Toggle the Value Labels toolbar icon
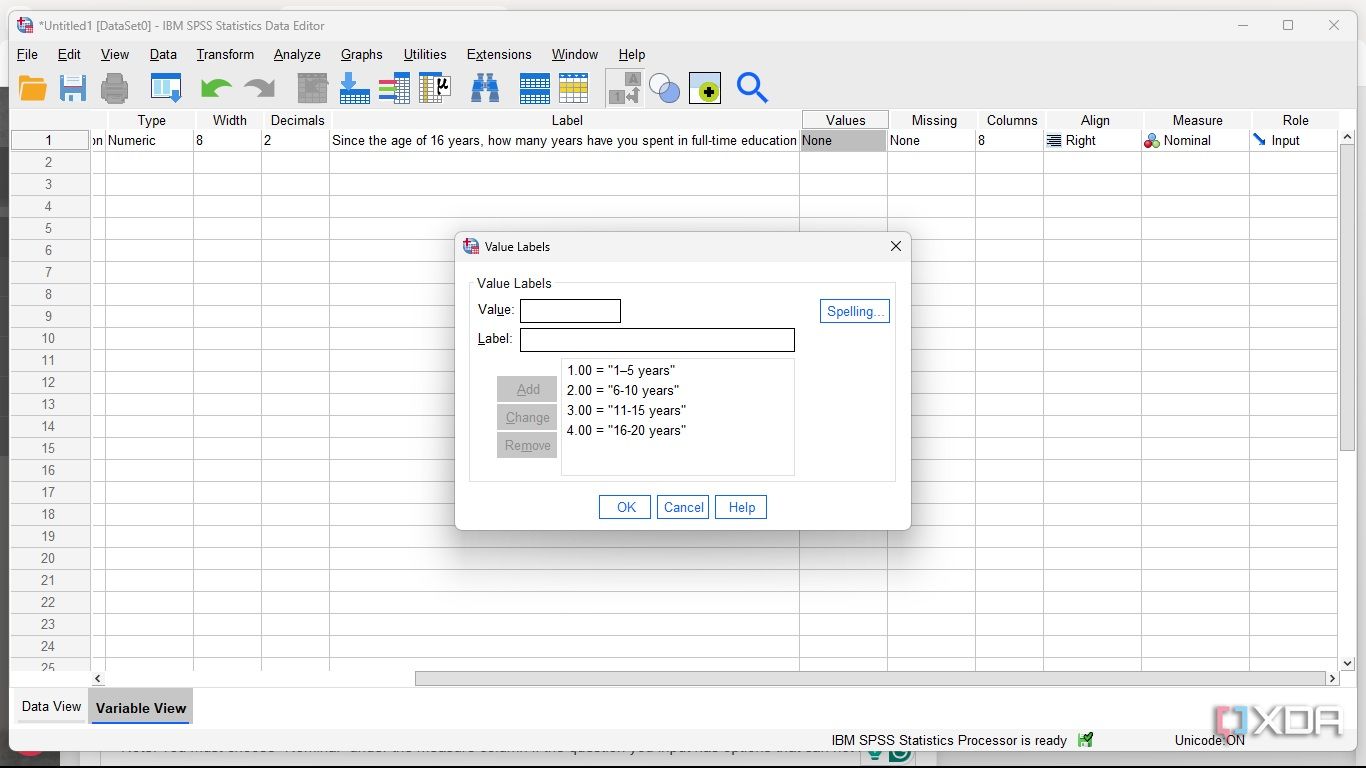1366x768 pixels. click(x=625, y=88)
